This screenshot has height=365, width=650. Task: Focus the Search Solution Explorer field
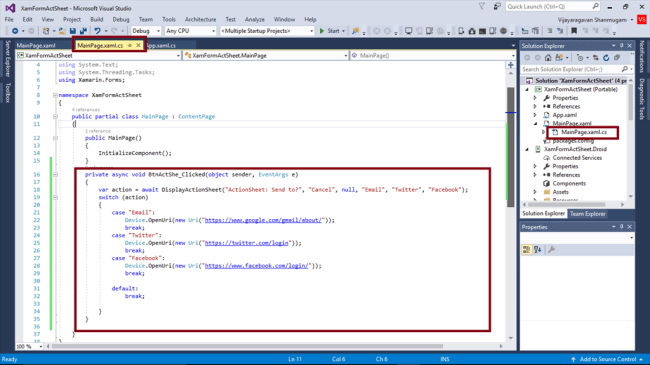573,69
